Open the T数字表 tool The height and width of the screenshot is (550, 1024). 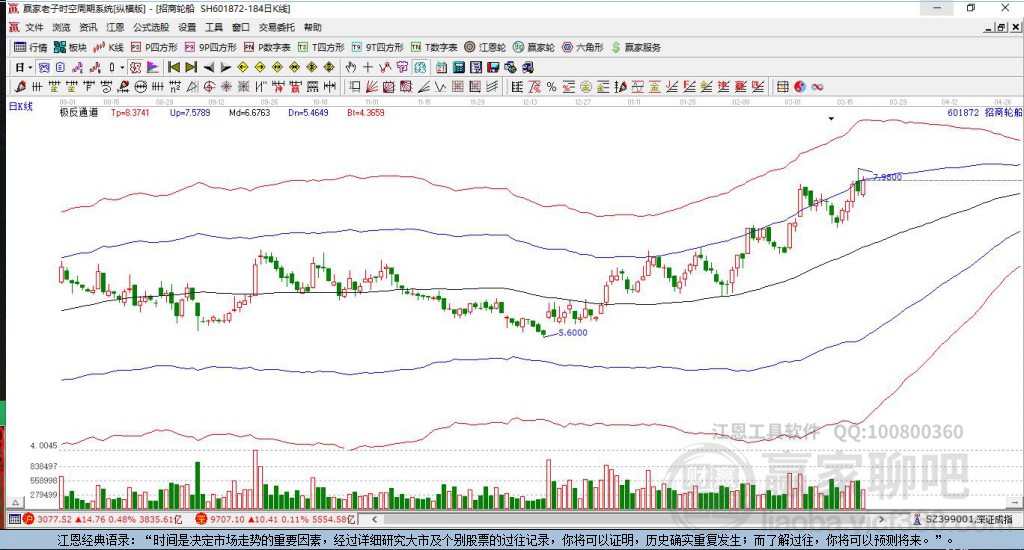click(434, 47)
